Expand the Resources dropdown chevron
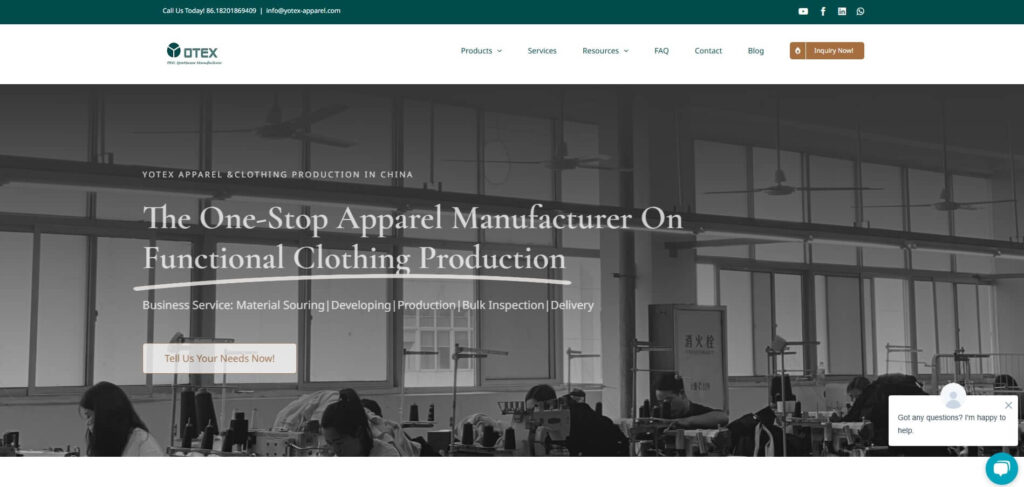 626,51
